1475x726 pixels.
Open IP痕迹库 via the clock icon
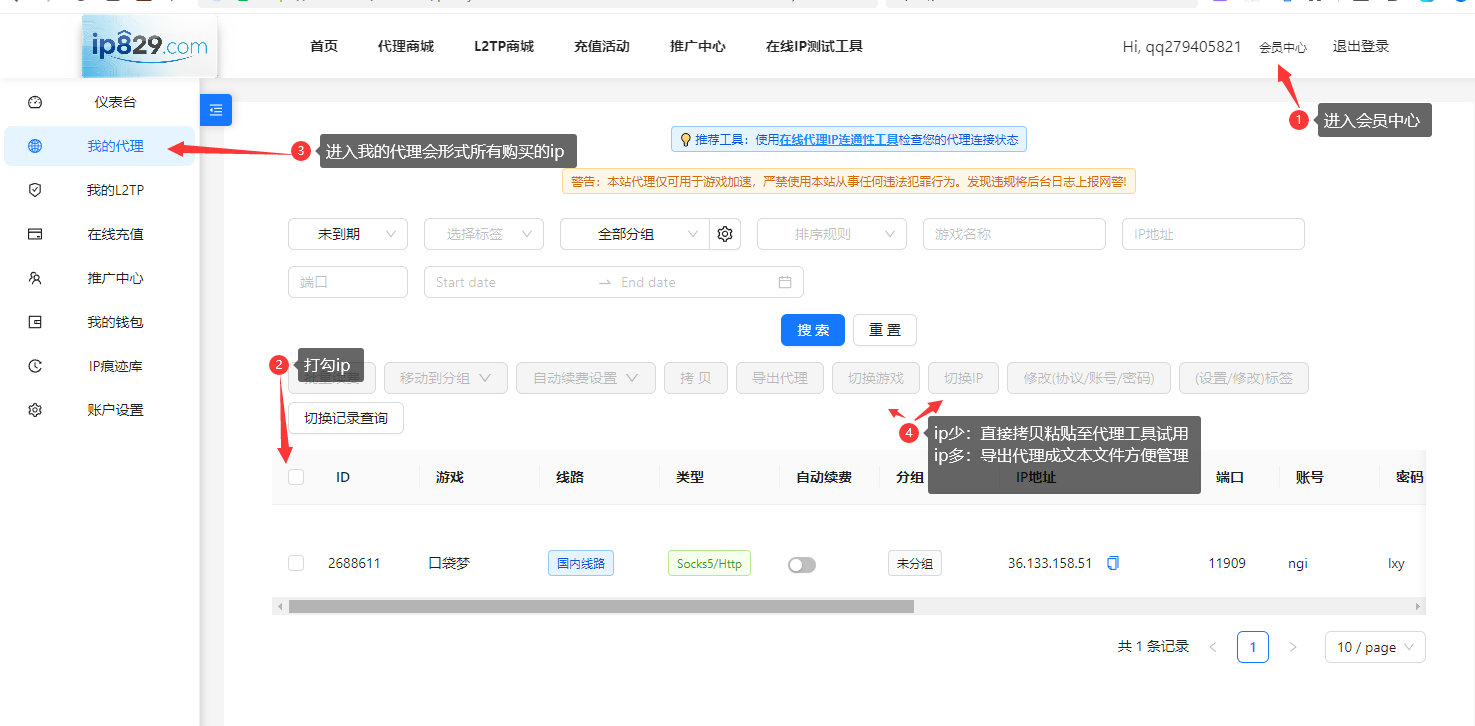(35, 365)
